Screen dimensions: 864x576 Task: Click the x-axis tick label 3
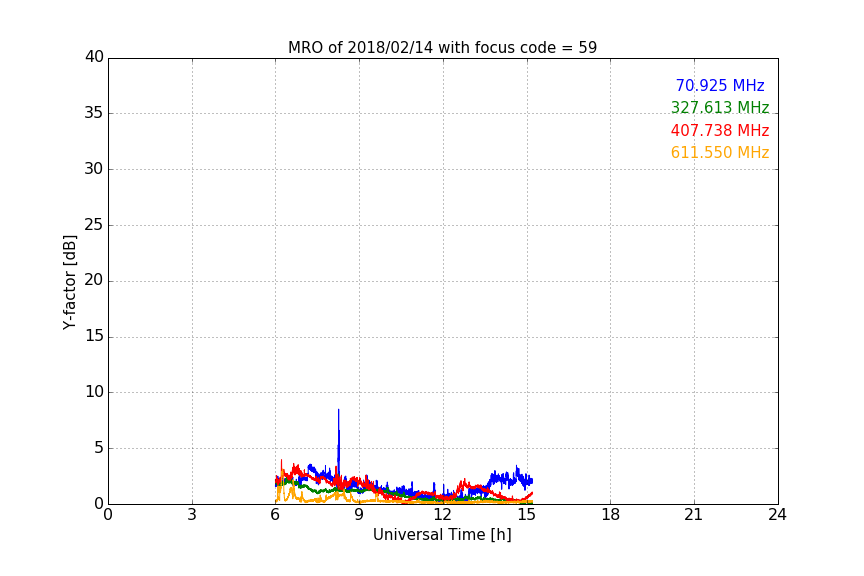[x=192, y=515]
